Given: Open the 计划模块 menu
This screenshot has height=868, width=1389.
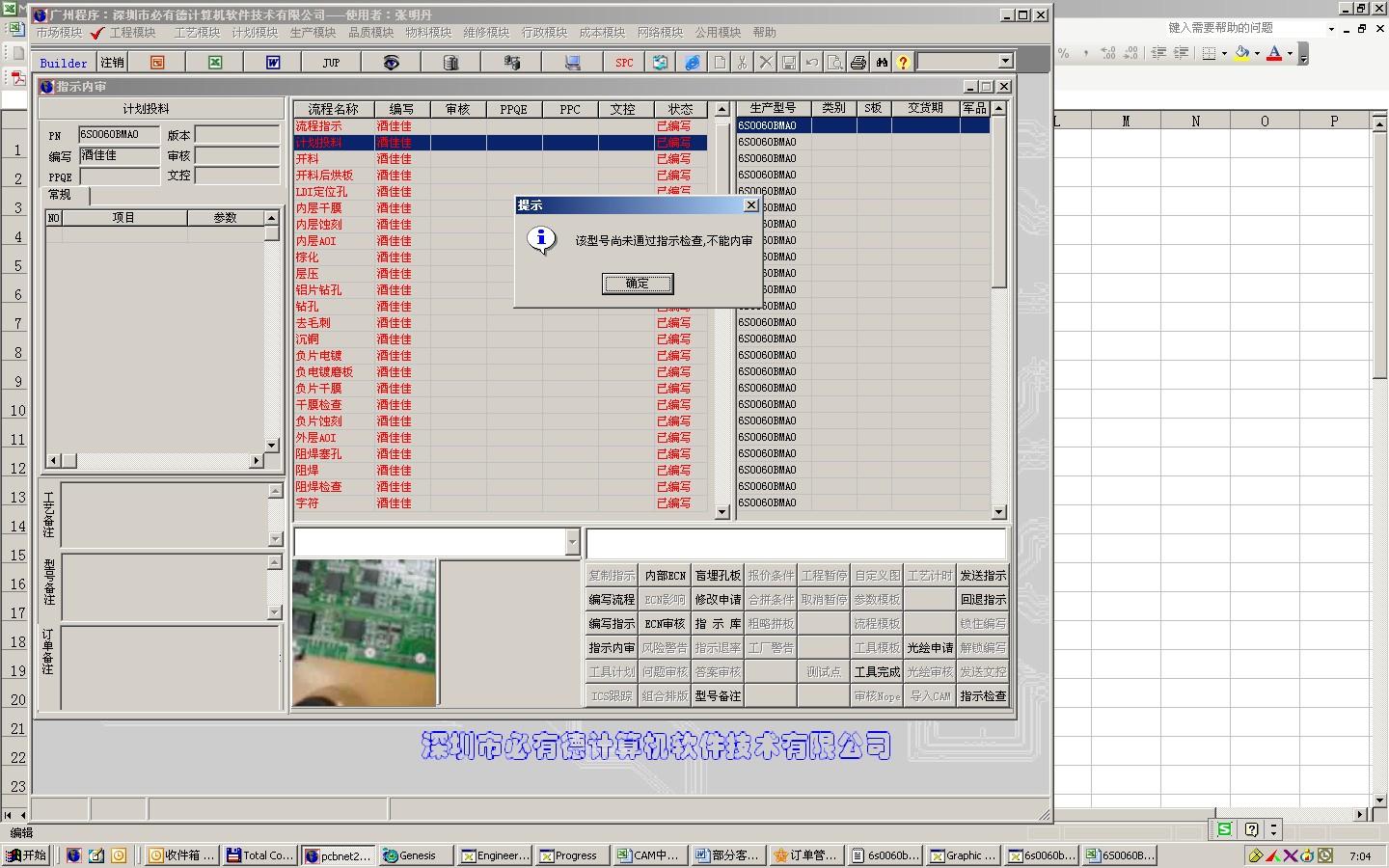Looking at the screenshot, I should (255, 33).
